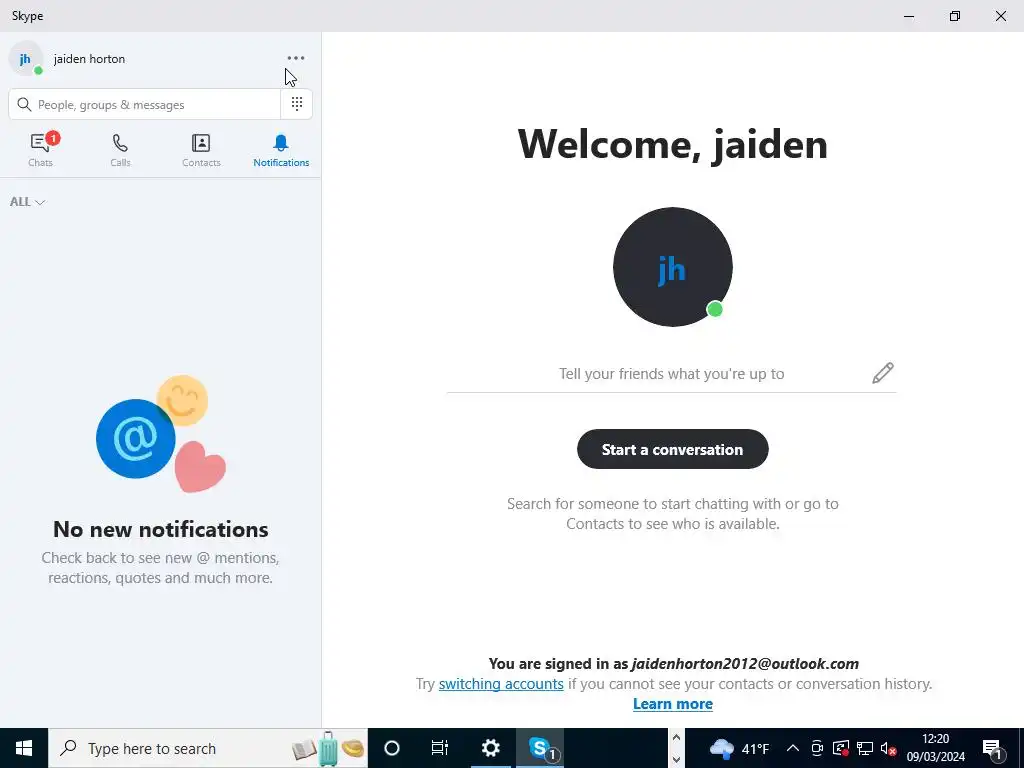Switch to the Calls tab
The width and height of the screenshot is (1024, 768).
(120, 150)
